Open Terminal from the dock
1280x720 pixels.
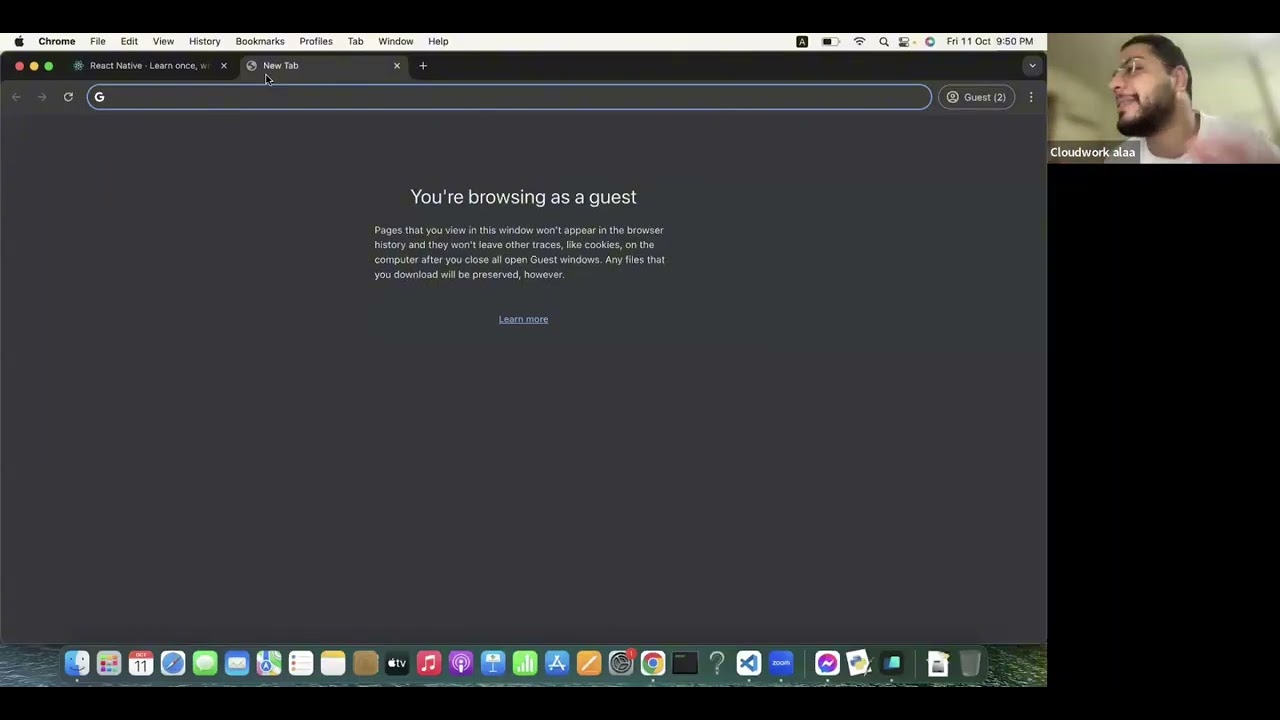pos(685,663)
